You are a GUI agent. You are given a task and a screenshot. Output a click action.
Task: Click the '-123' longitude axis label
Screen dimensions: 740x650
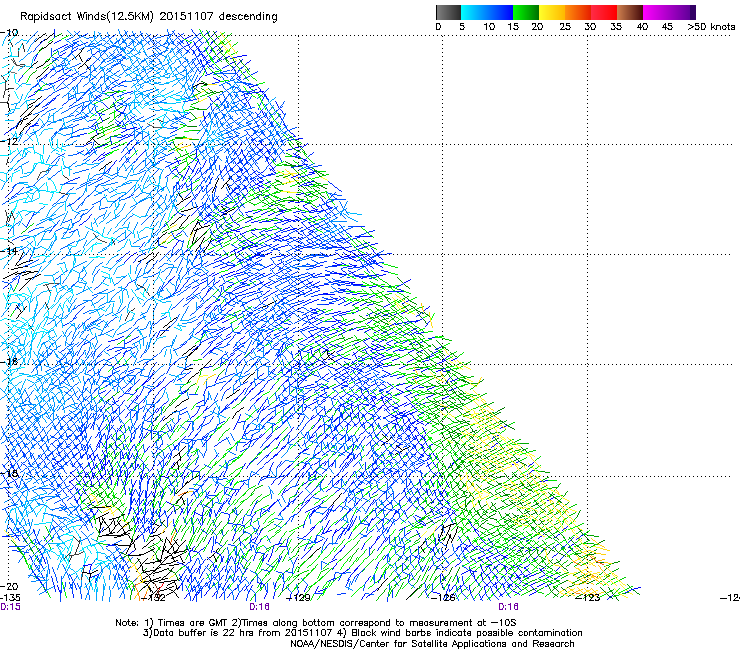(x=588, y=598)
